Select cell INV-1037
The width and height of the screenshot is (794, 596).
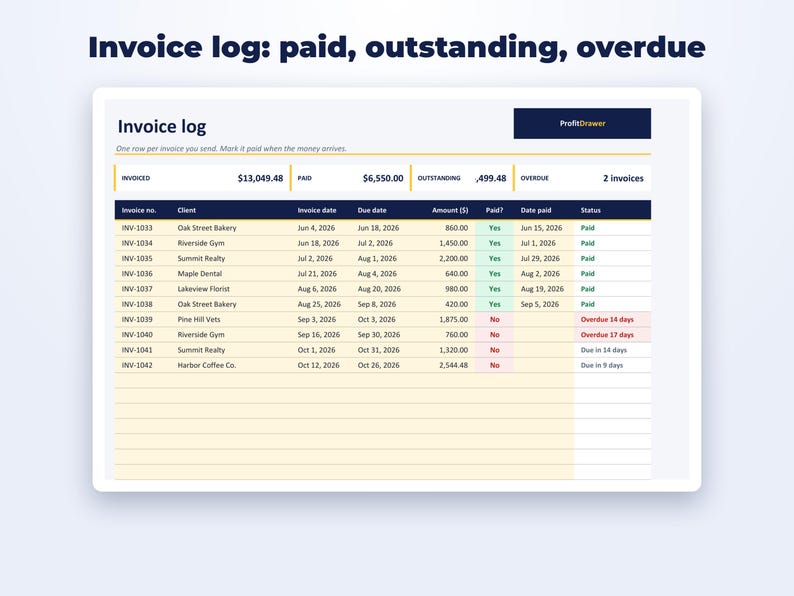[137, 289]
